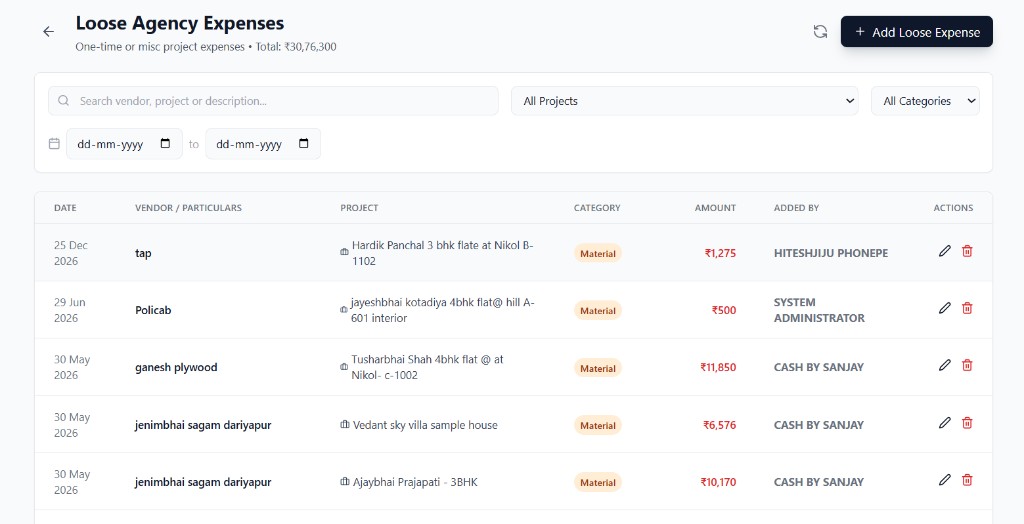This screenshot has width=1024, height=524.
Task: Go back using the left arrow icon
Action: point(48,31)
